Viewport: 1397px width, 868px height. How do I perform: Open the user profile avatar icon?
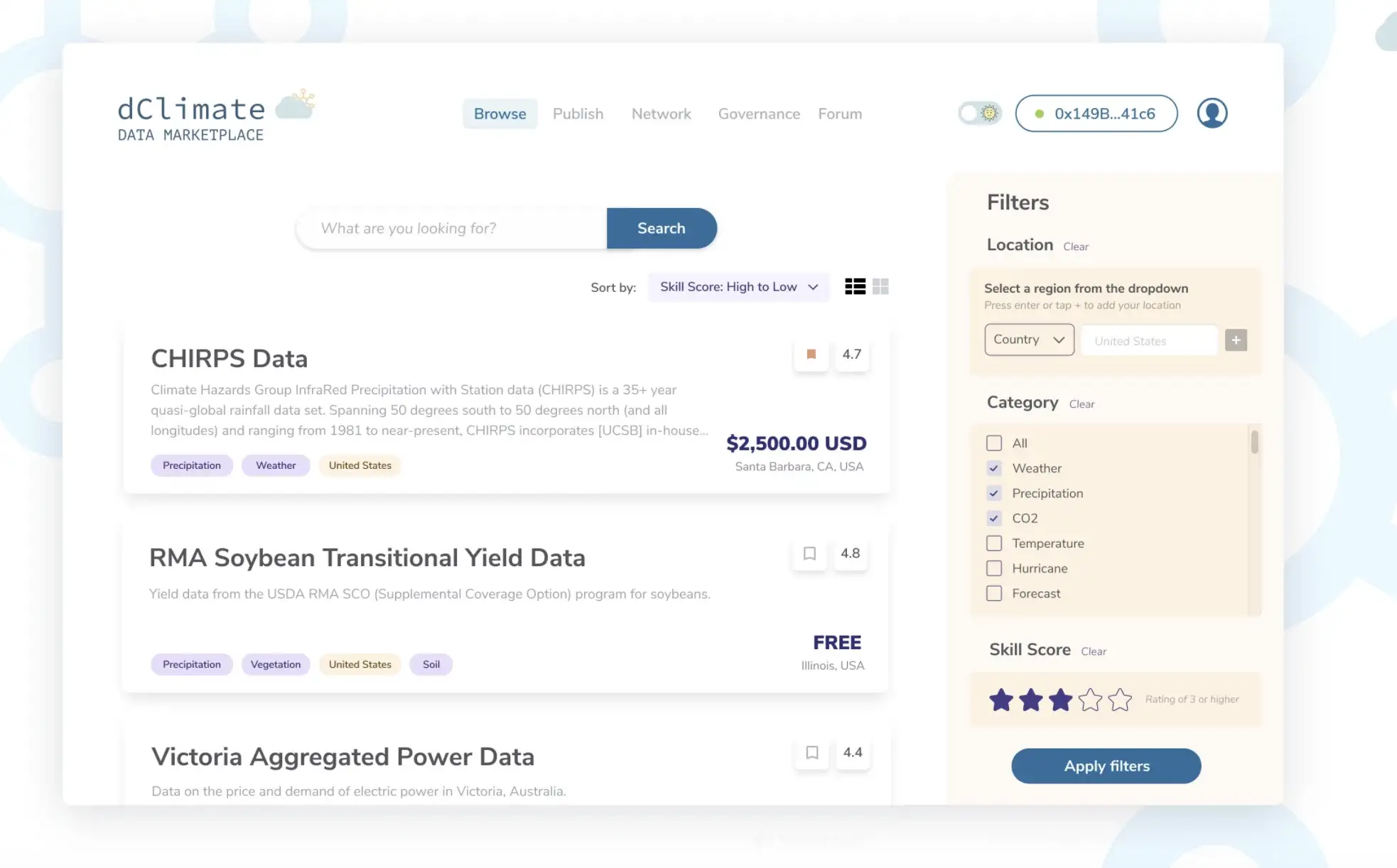[1212, 113]
